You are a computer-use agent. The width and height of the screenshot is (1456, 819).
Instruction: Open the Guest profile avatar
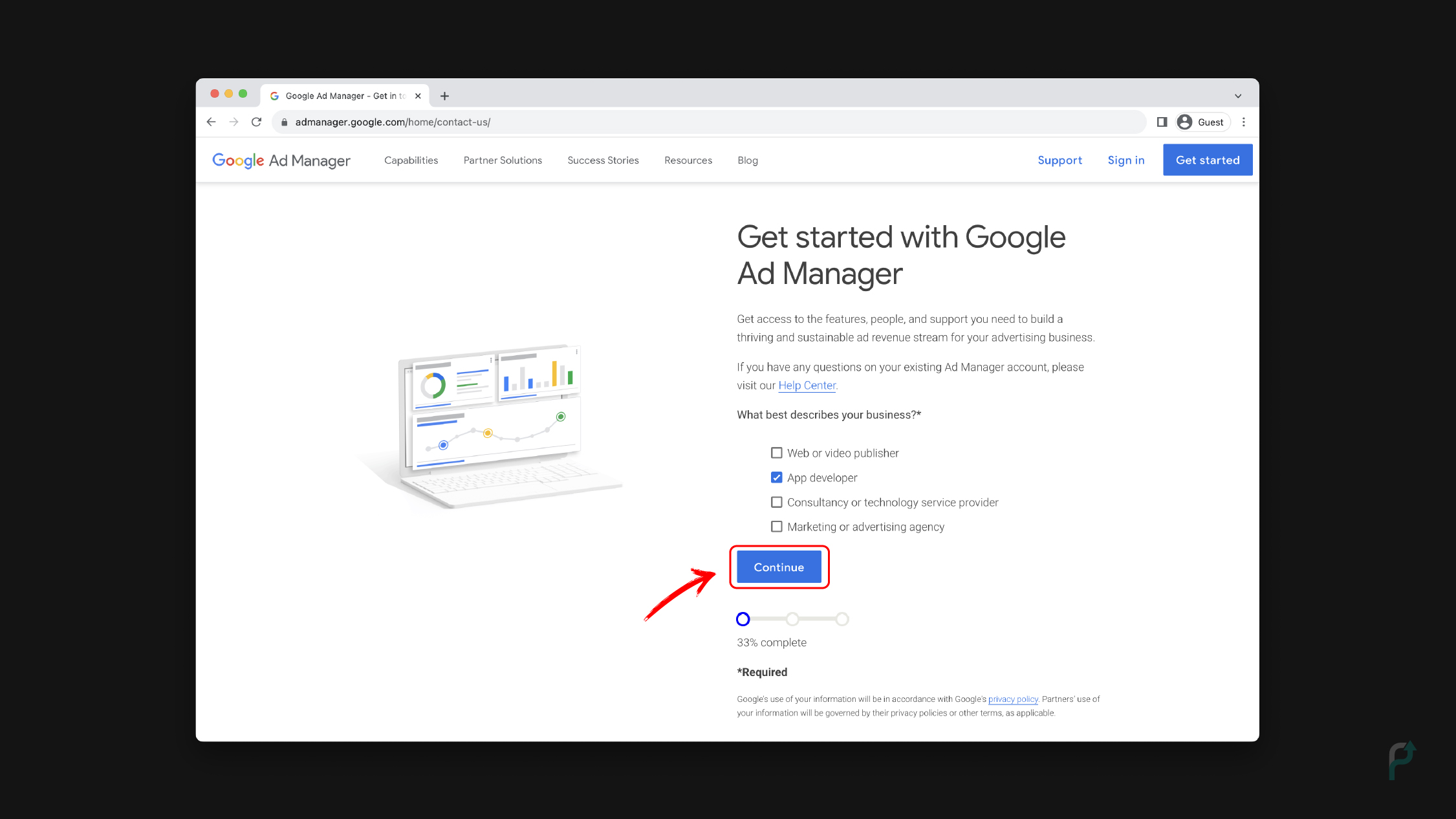click(1184, 122)
